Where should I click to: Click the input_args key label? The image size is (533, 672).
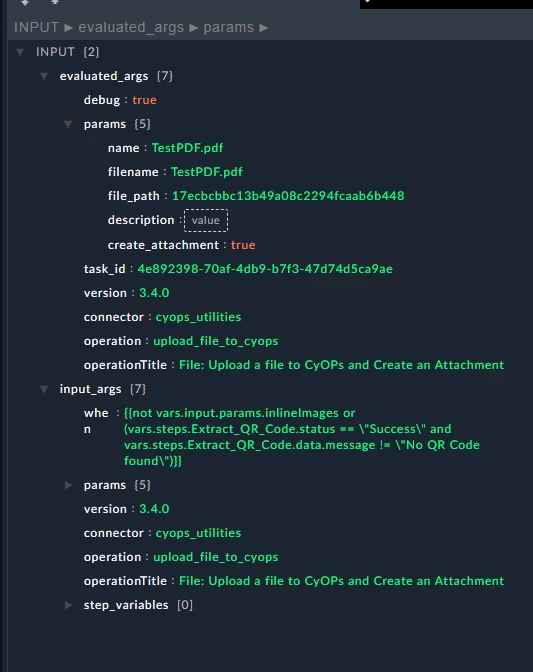[90, 389]
